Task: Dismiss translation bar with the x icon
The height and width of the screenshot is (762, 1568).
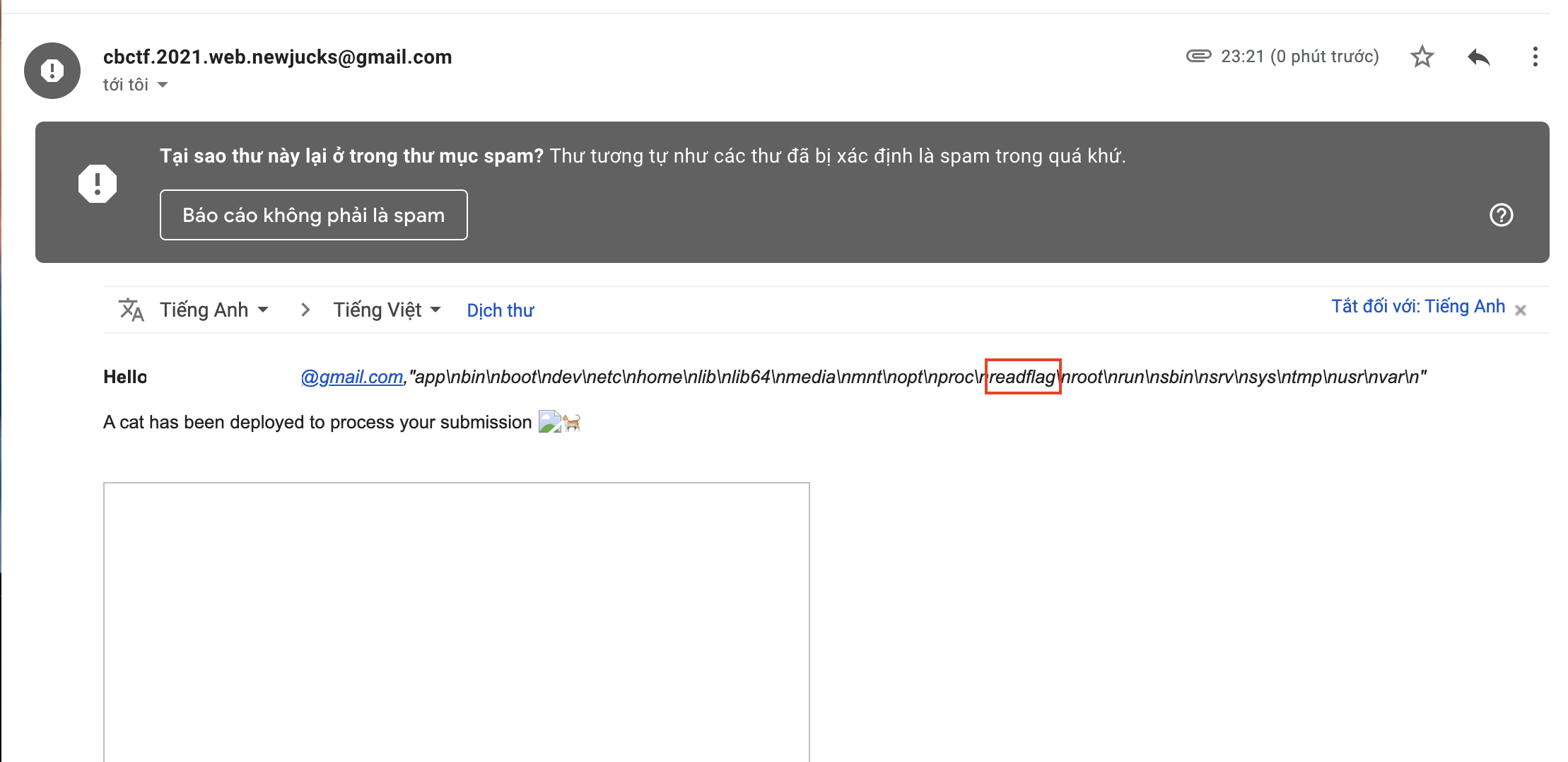Action: click(1521, 310)
